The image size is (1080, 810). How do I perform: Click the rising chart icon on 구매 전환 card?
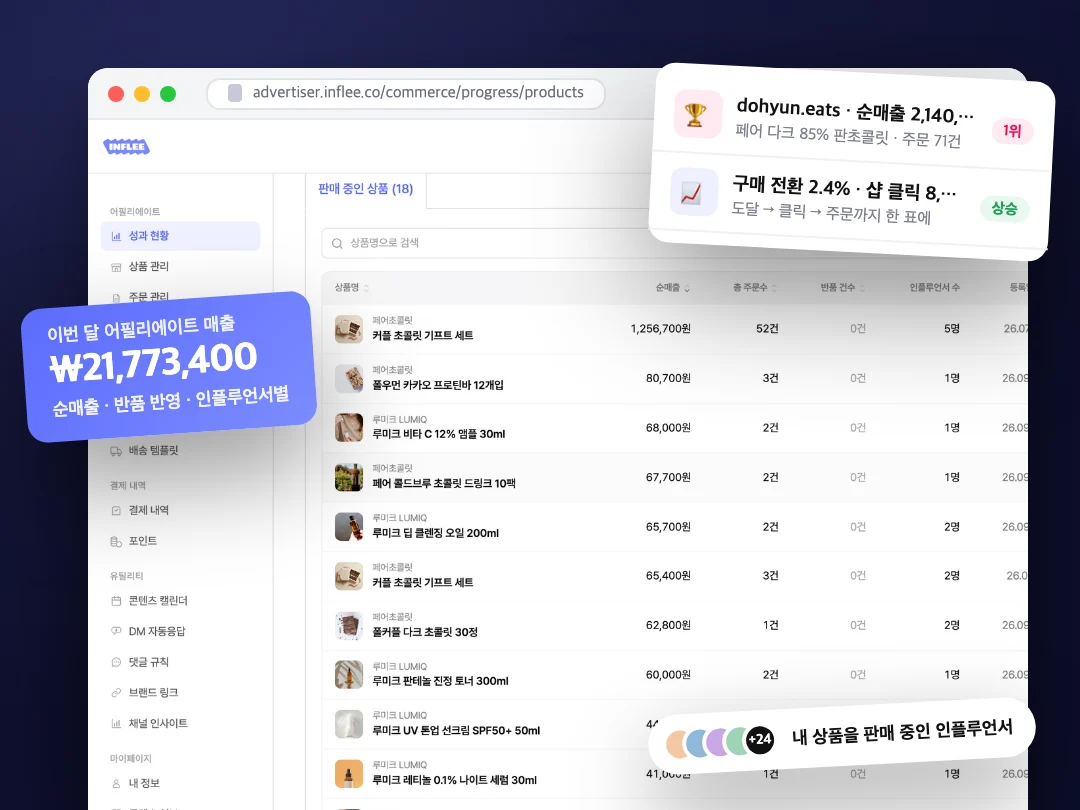693,193
